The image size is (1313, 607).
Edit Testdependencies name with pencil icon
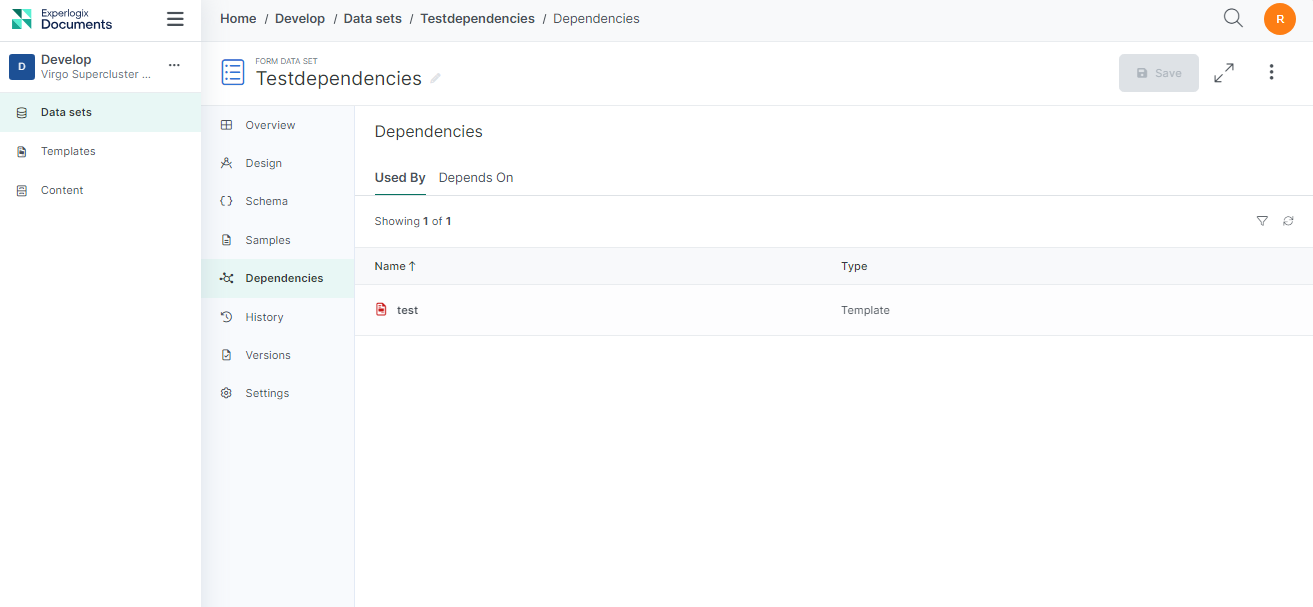(435, 79)
